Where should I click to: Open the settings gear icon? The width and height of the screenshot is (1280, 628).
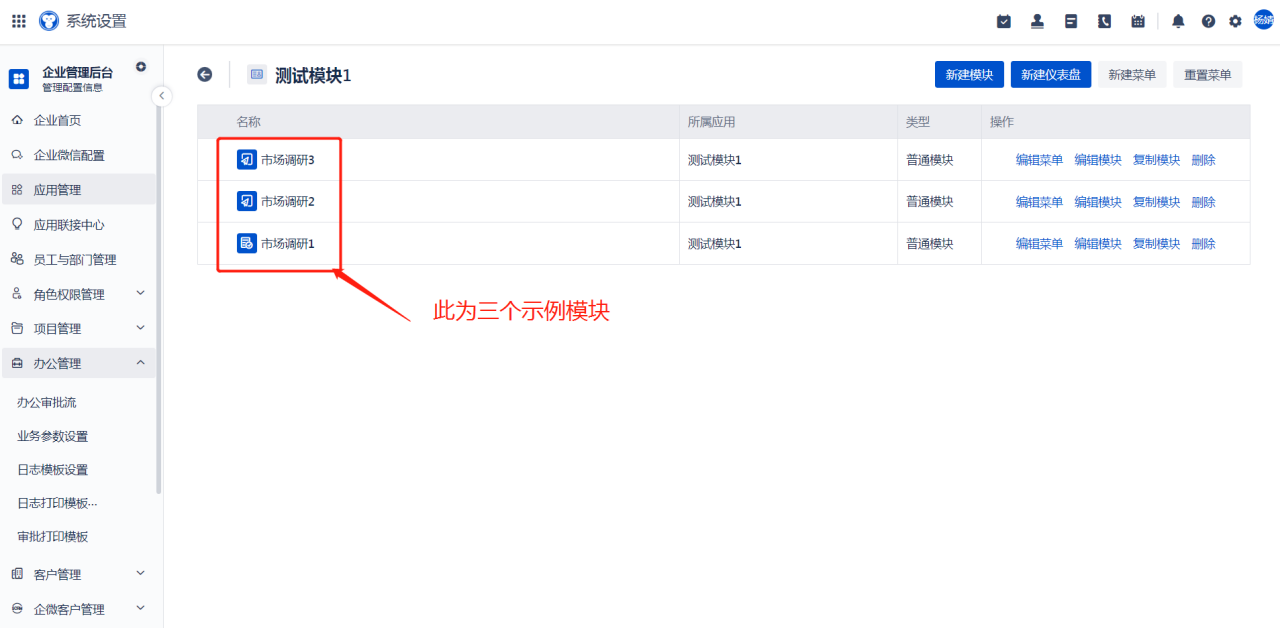point(1235,21)
